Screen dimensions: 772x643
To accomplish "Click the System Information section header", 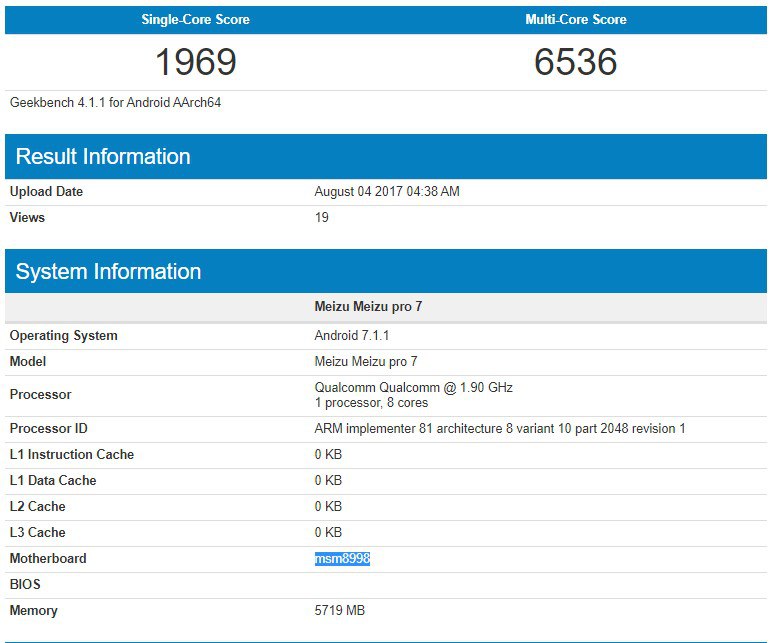I will click(x=386, y=271).
